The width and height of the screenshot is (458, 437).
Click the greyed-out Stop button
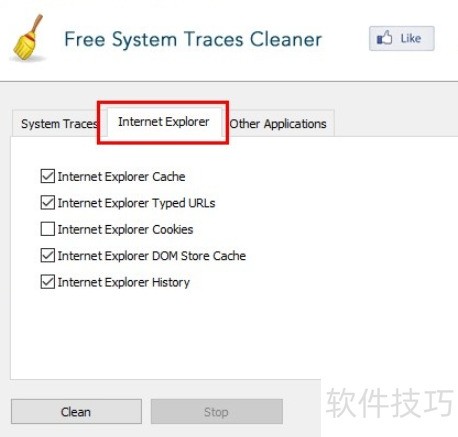click(x=217, y=412)
